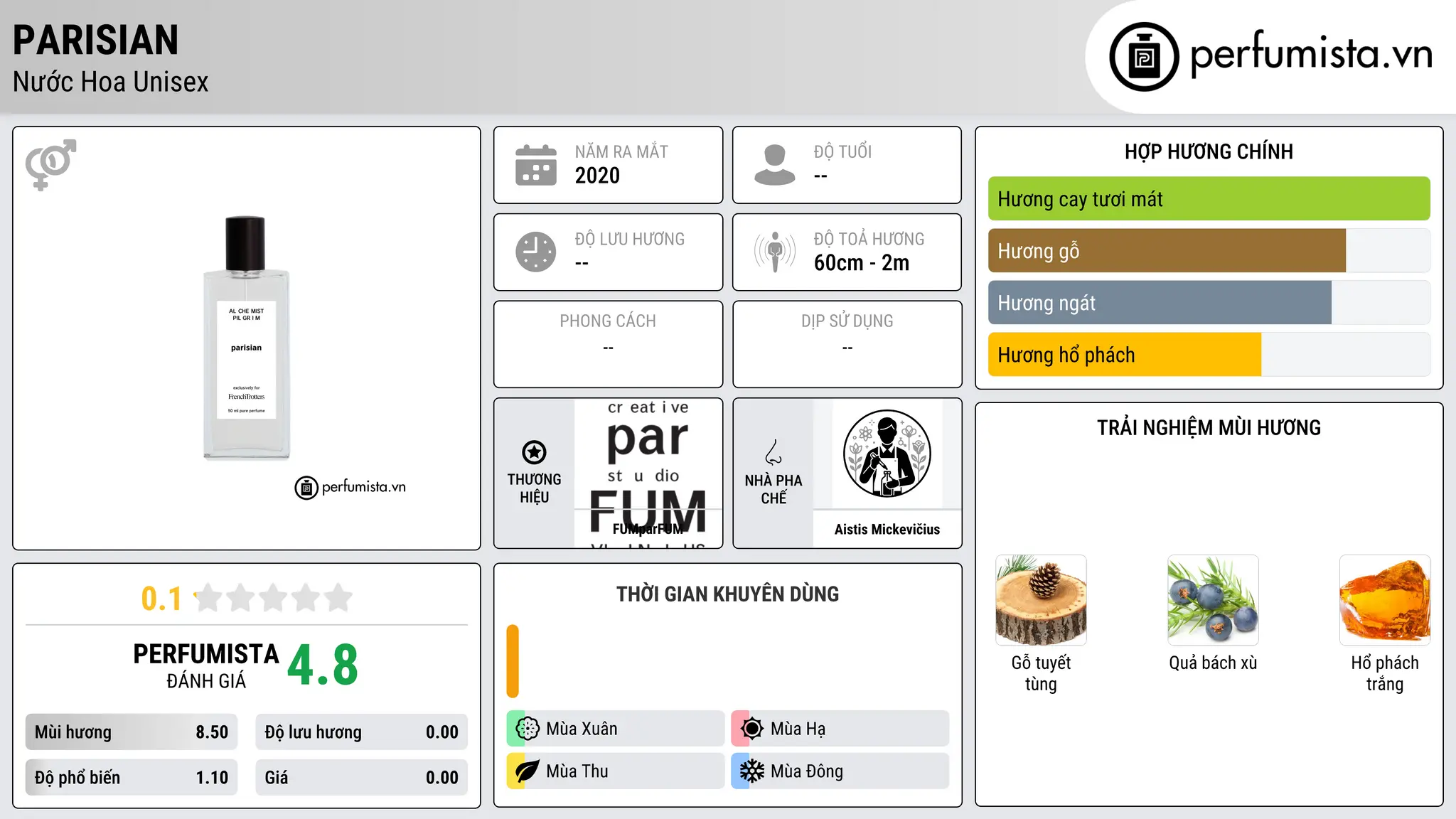The height and width of the screenshot is (819, 1456).
Task: Select the Mùa Đông season button
Action: [x=840, y=771]
